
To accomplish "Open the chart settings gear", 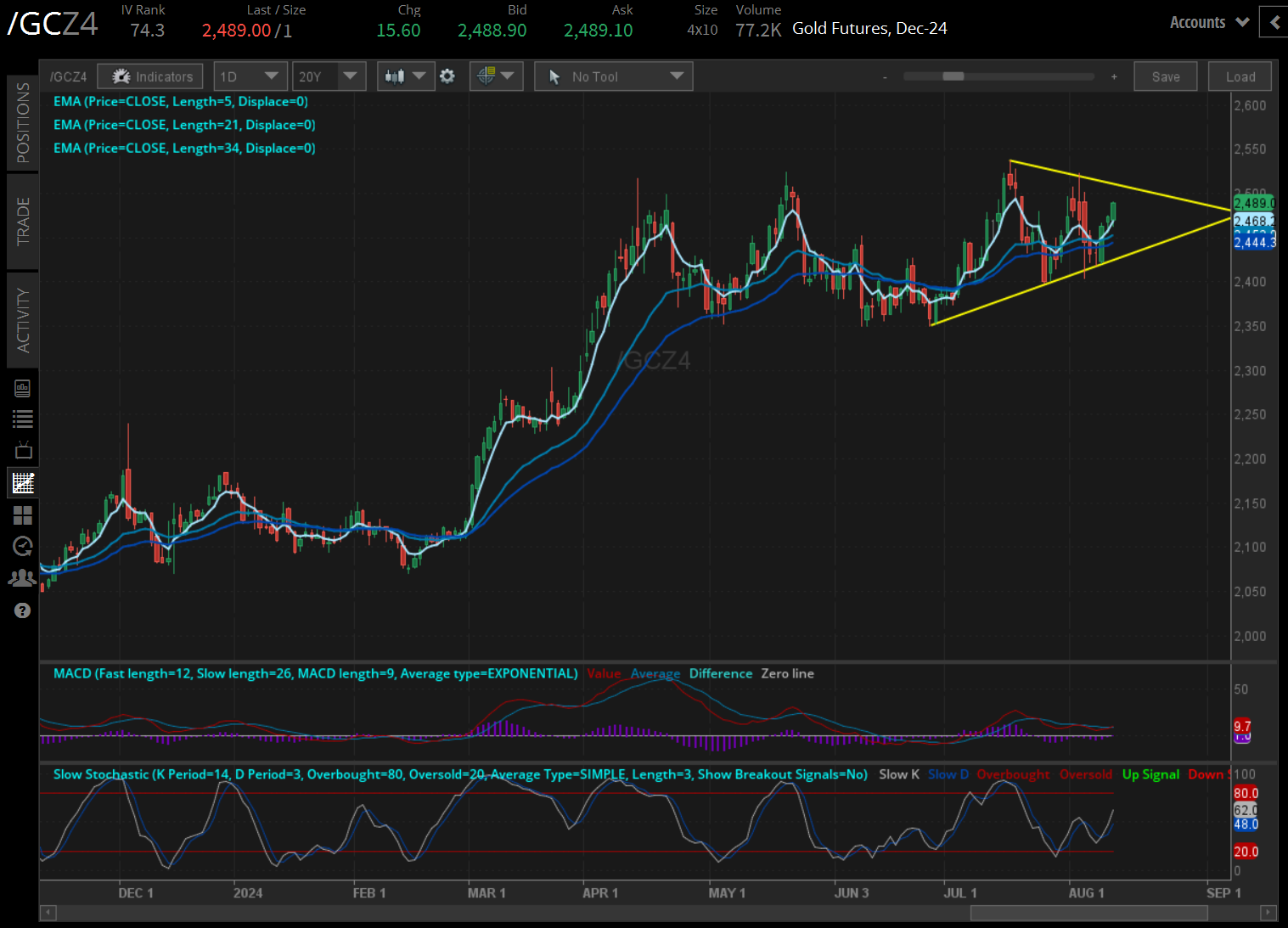I will (x=447, y=76).
